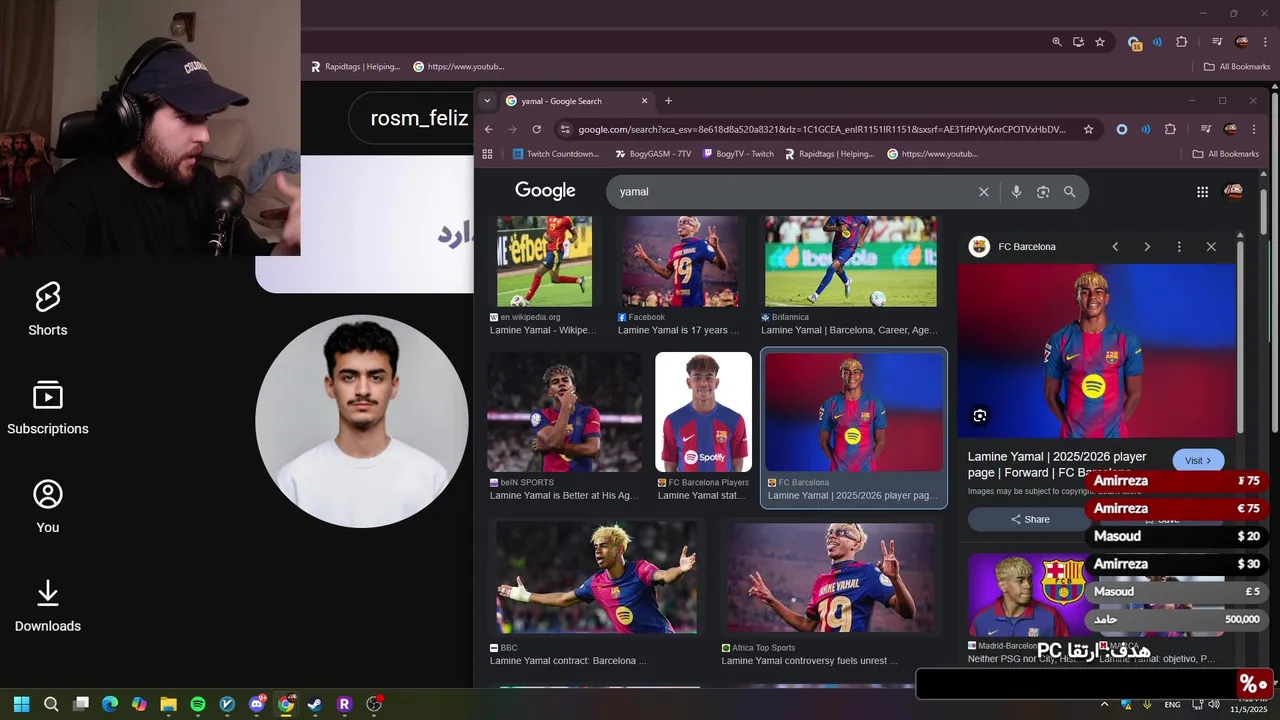
Task: Close the yamal - Google Search tab
Action: click(644, 101)
